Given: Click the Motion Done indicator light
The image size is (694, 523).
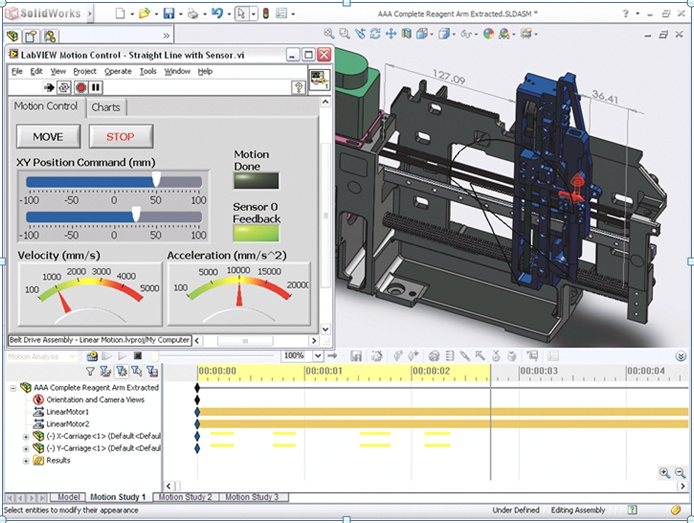Looking at the screenshot, I should pyautogui.click(x=256, y=181).
